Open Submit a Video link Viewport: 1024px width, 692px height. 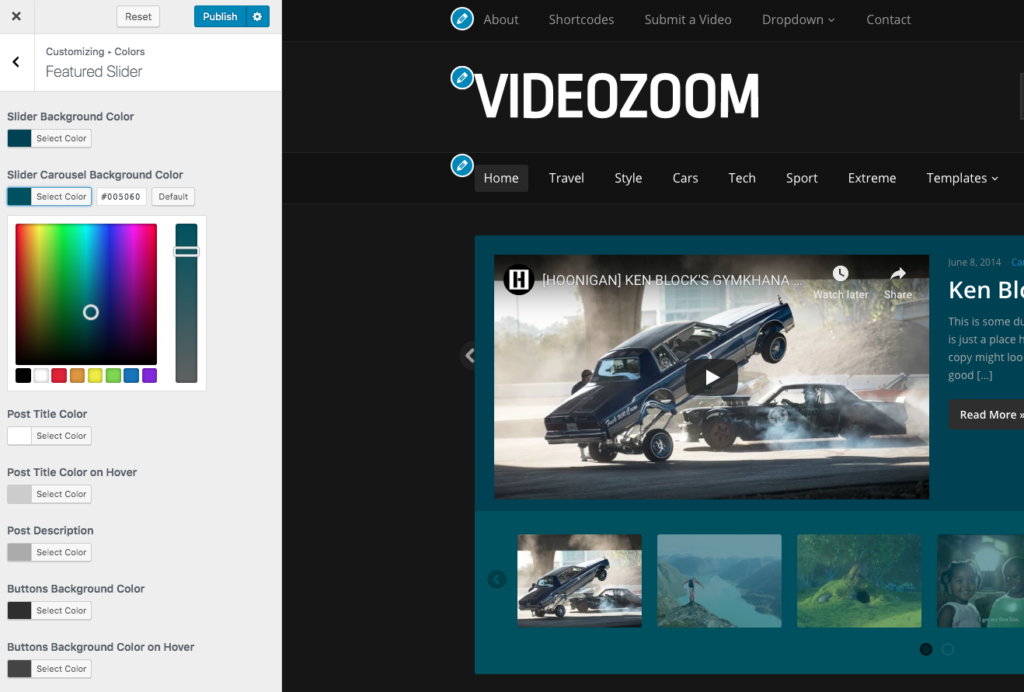(688, 20)
